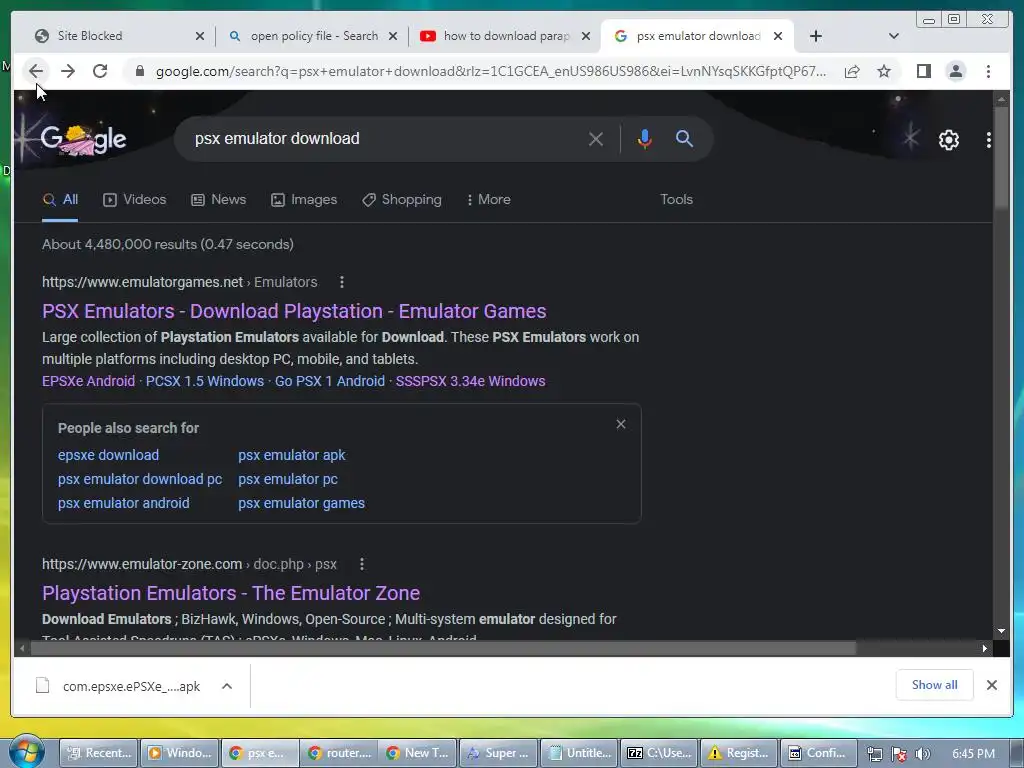Open Chrome three-dot menu
Viewport: 1024px width, 768px height.
[x=988, y=71]
